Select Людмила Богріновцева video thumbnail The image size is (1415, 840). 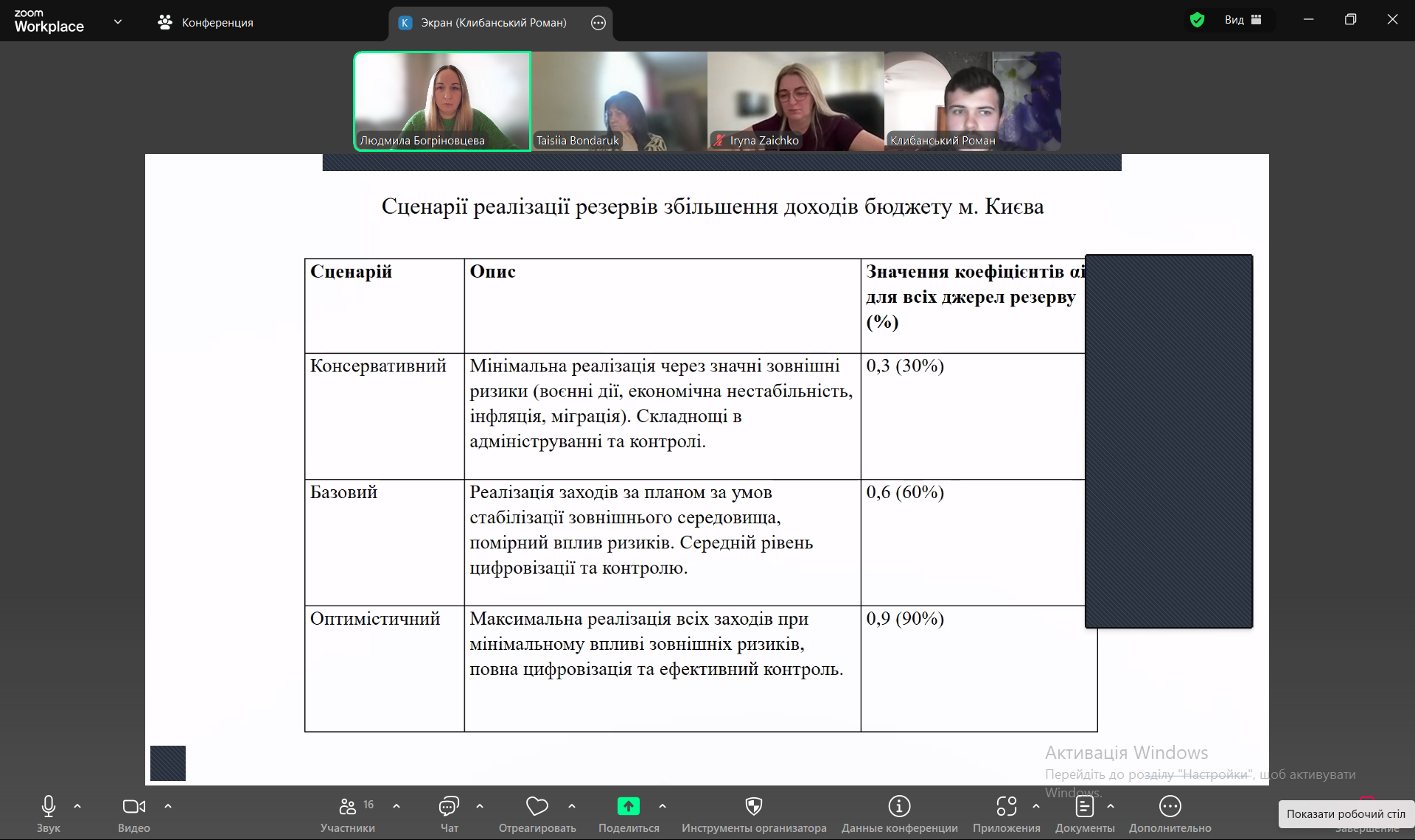pyautogui.click(x=442, y=101)
